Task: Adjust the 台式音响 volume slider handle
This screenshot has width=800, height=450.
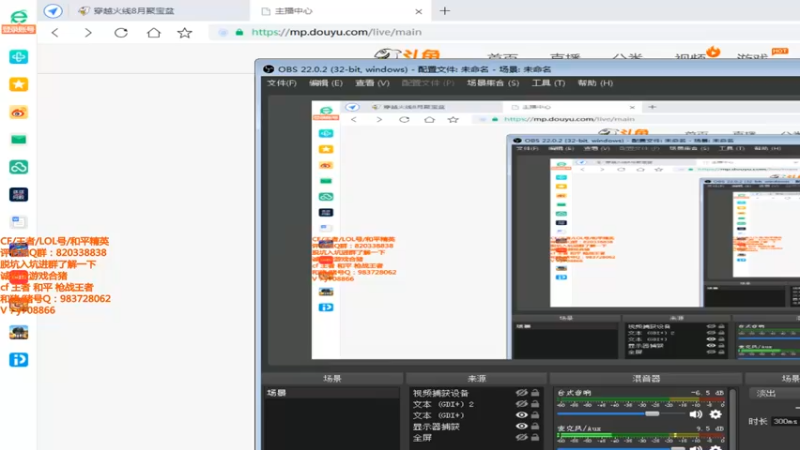Action: (652, 414)
